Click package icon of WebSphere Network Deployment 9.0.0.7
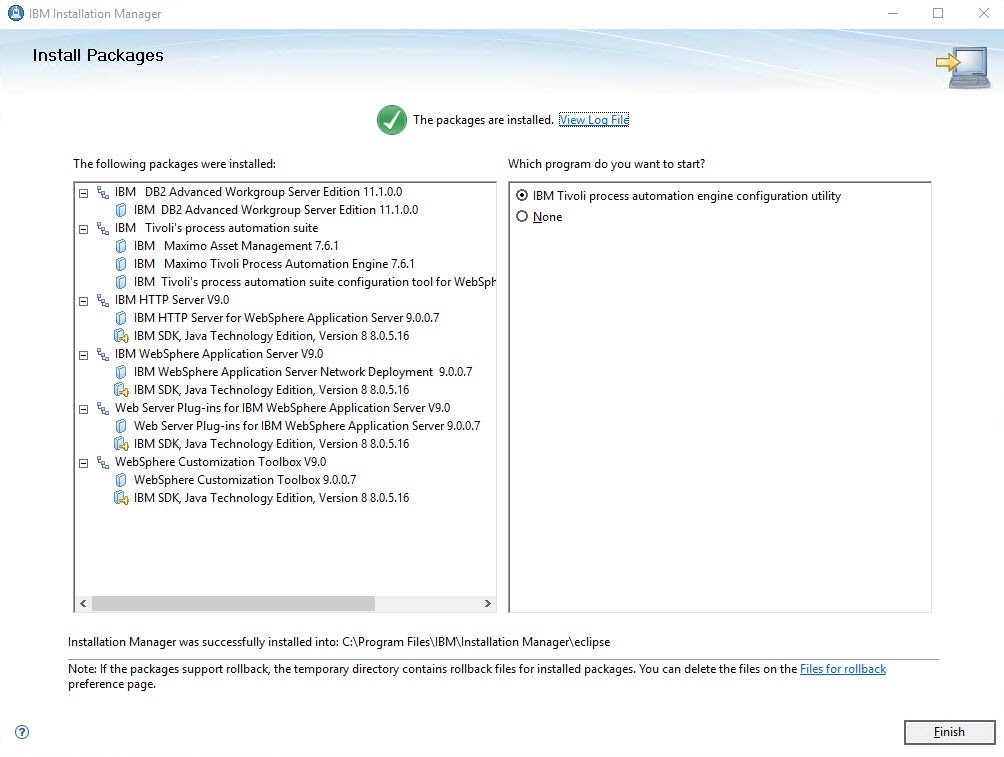1004x757 pixels. 121,372
